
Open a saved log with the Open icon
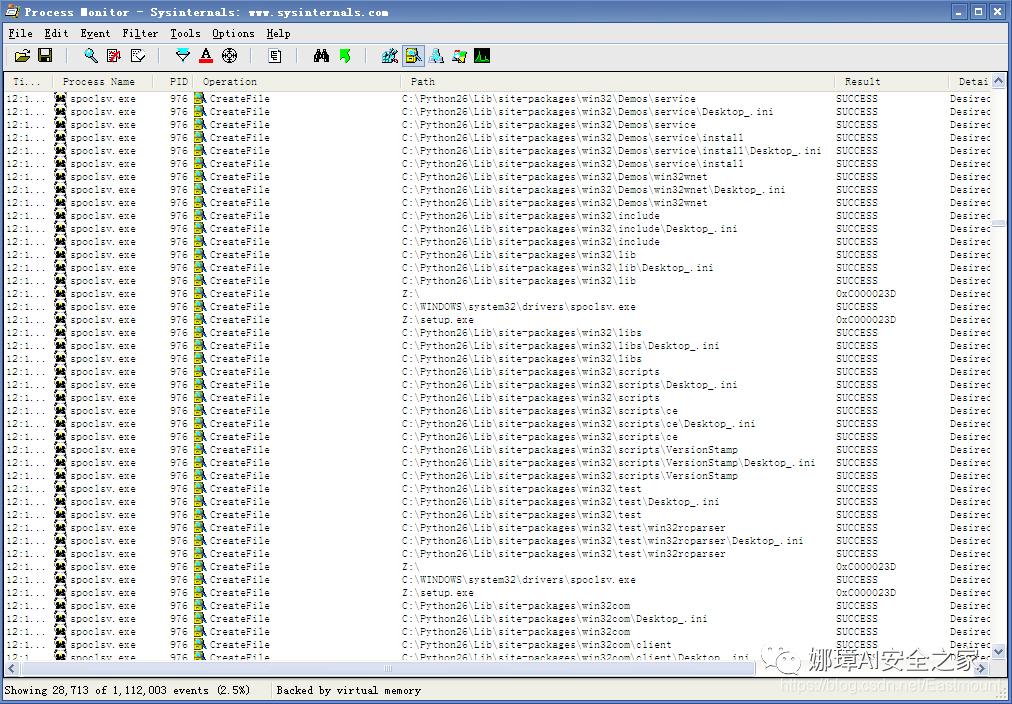23,56
